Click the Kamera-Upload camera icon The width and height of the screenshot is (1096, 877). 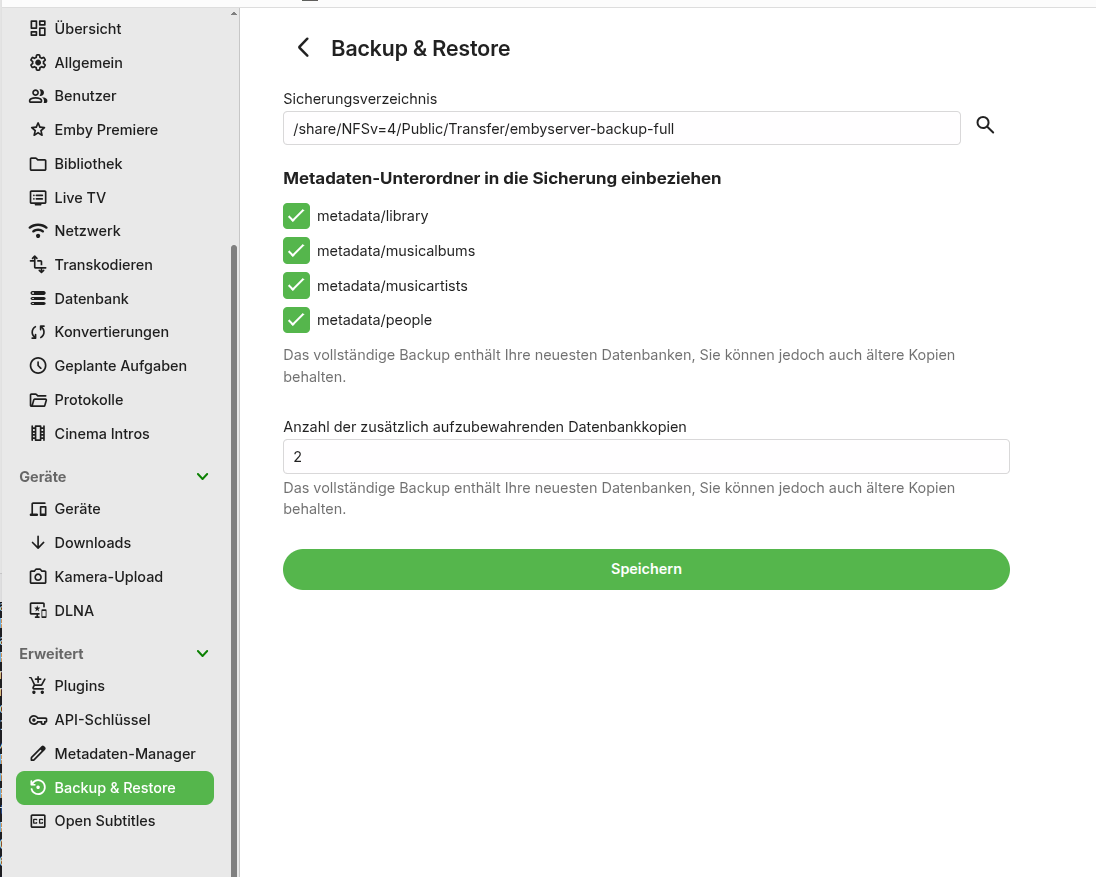[38, 577]
